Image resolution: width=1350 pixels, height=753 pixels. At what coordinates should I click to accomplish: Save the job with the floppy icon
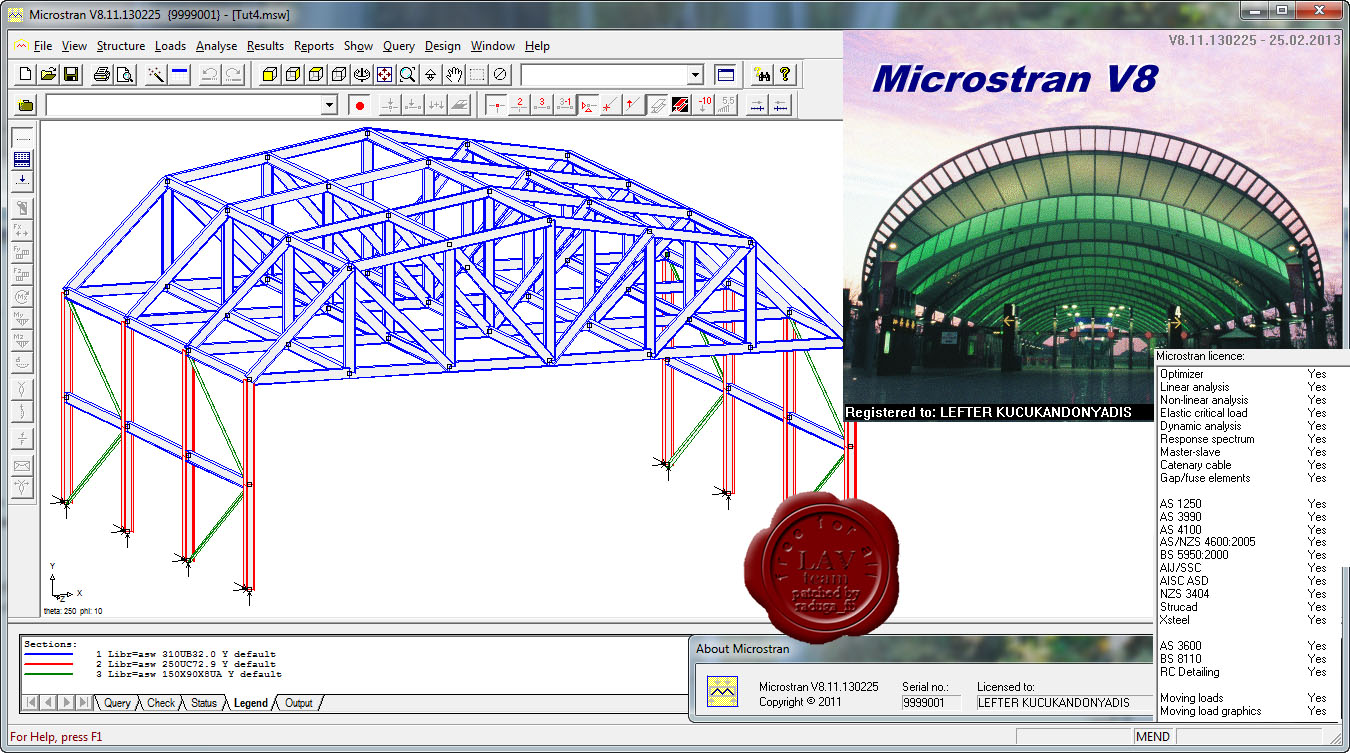coord(71,75)
